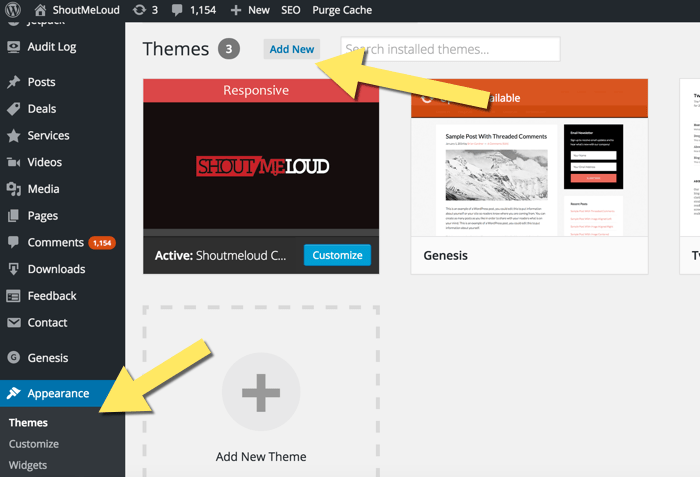This screenshot has width=700, height=477.
Task: Click the Posts pushpin icon
Action: [14, 82]
